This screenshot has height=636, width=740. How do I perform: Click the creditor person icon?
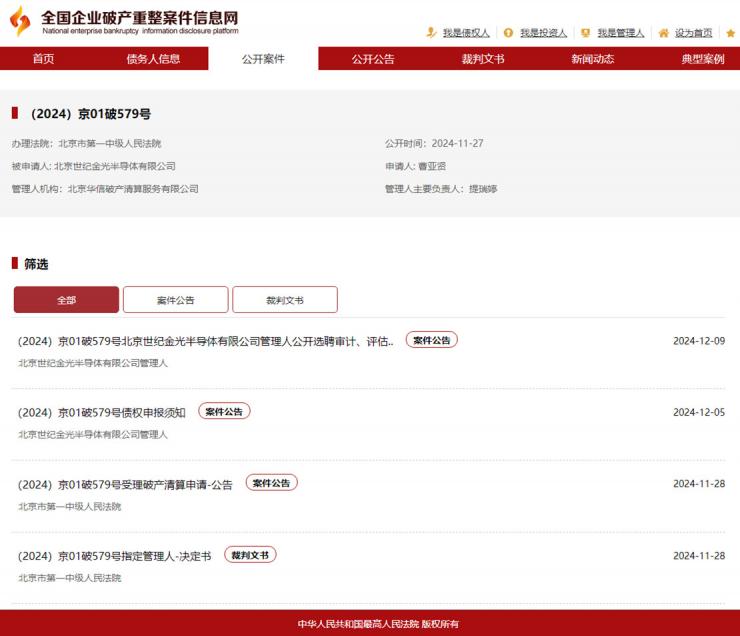tap(432, 33)
